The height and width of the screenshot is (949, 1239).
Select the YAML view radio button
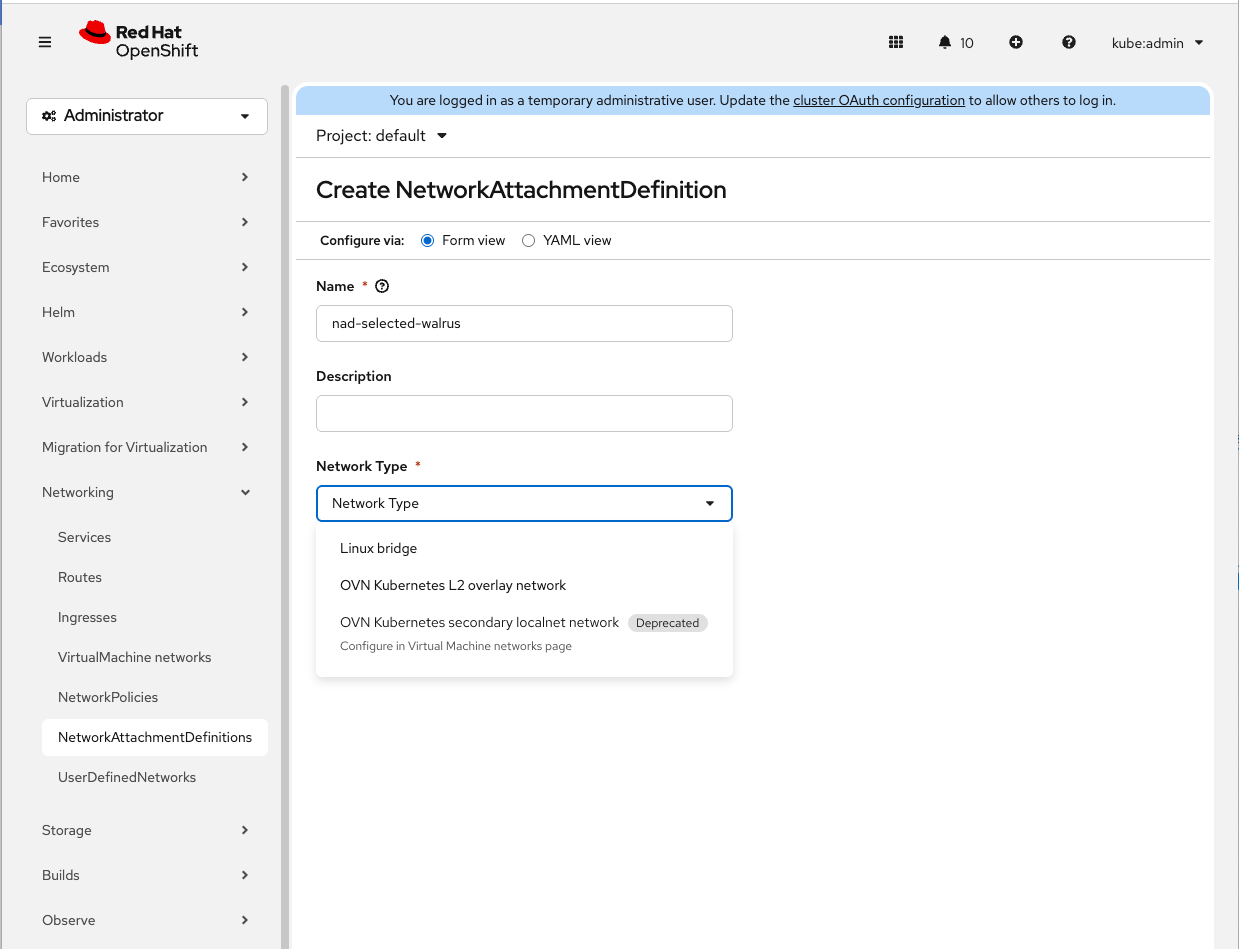coord(529,241)
